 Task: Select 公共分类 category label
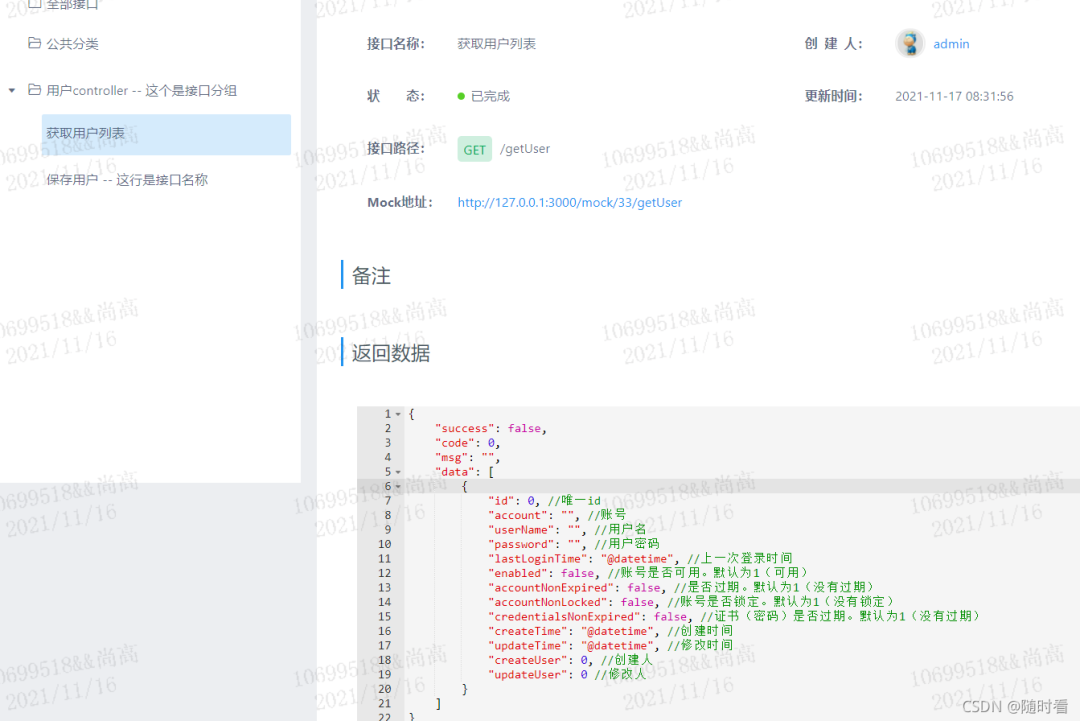[72, 43]
